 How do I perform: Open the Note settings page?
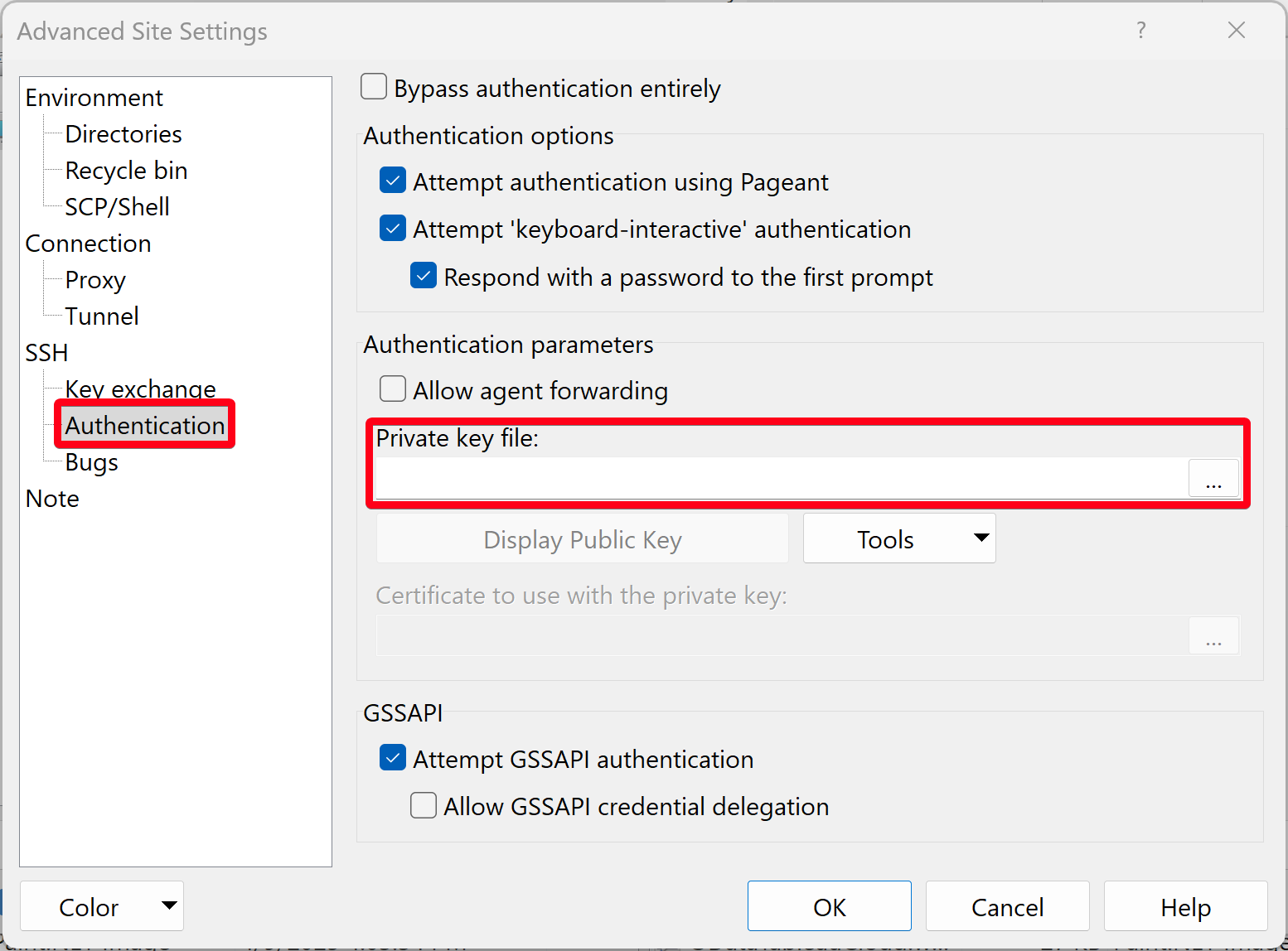pos(52,498)
